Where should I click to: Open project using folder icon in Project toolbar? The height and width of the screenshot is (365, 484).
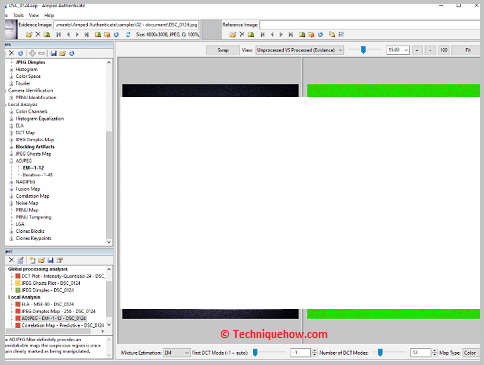(x=41, y=260)
